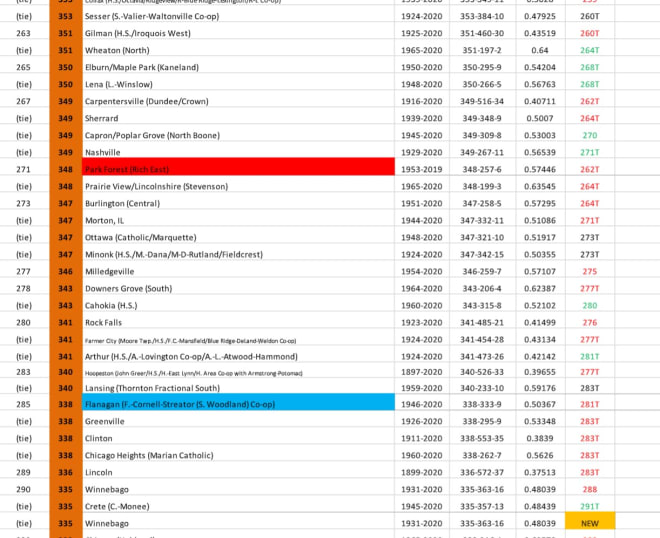The height and width of the screenshot is (538, 660).
Task: Select the green previous rank '291T'
Action: pyautogui.click(x=590, y=507)
